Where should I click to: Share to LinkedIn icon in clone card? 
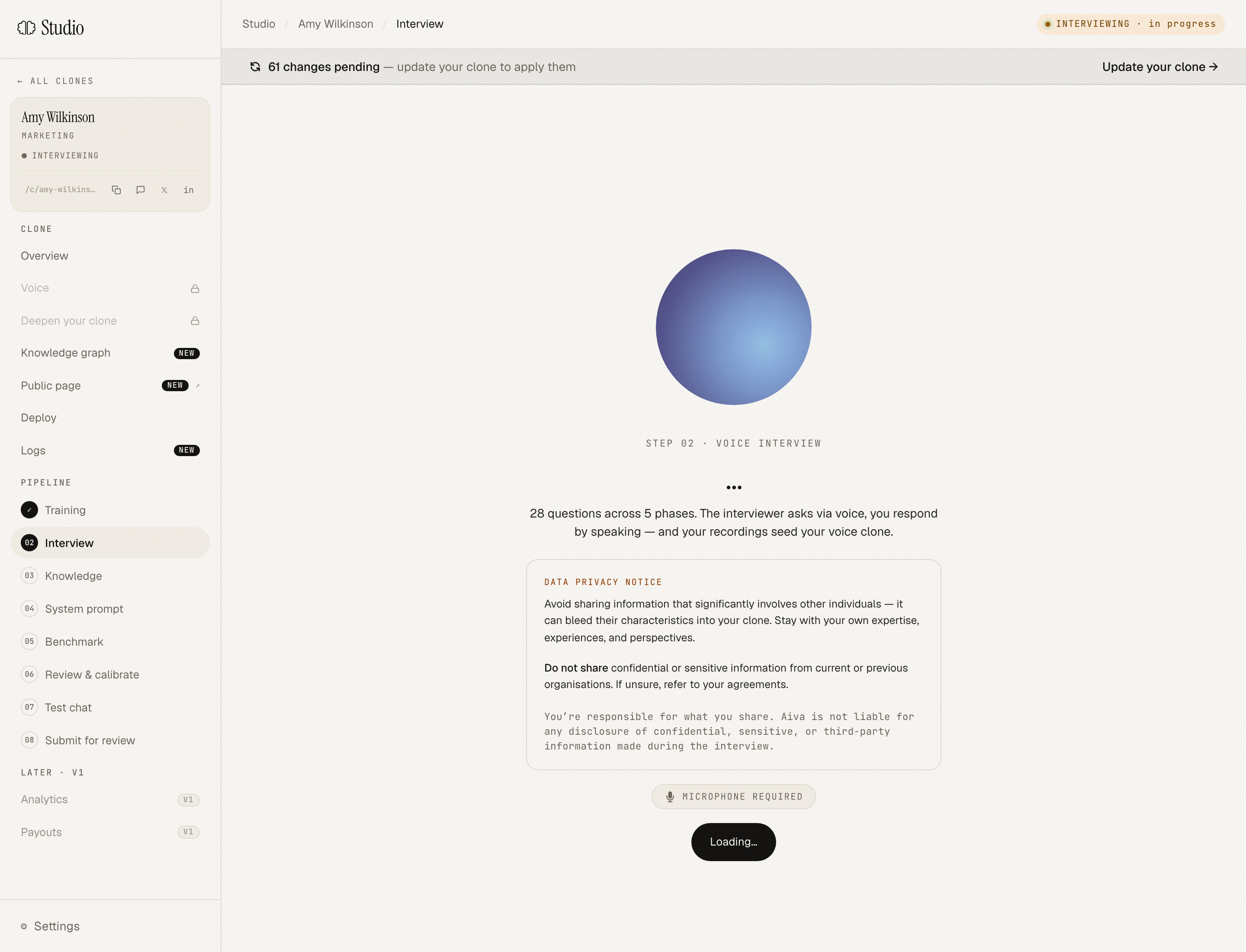(x=189, y=190)
